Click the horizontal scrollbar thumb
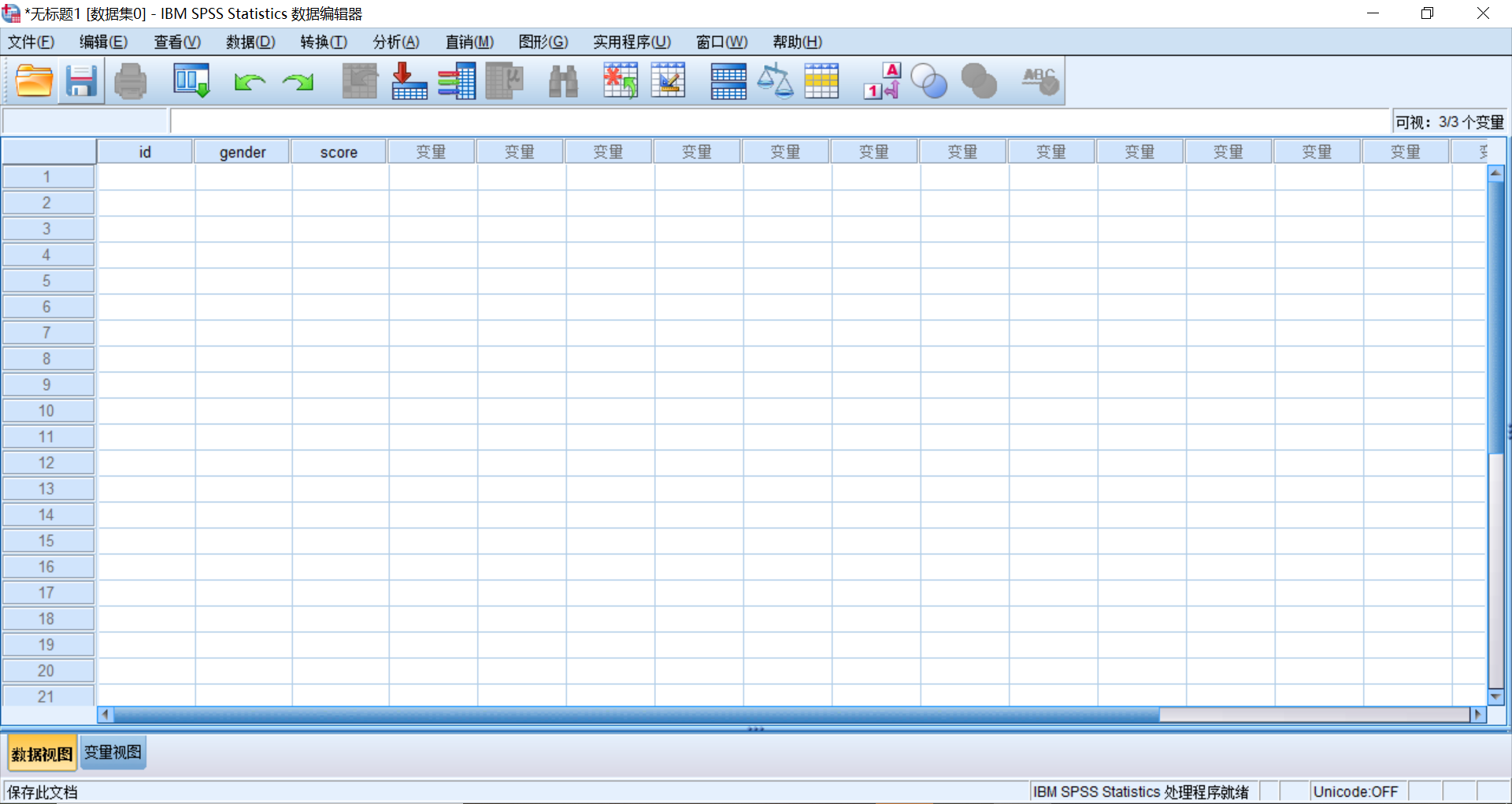Screen dimensions: 1512x804 click(636, 714)
